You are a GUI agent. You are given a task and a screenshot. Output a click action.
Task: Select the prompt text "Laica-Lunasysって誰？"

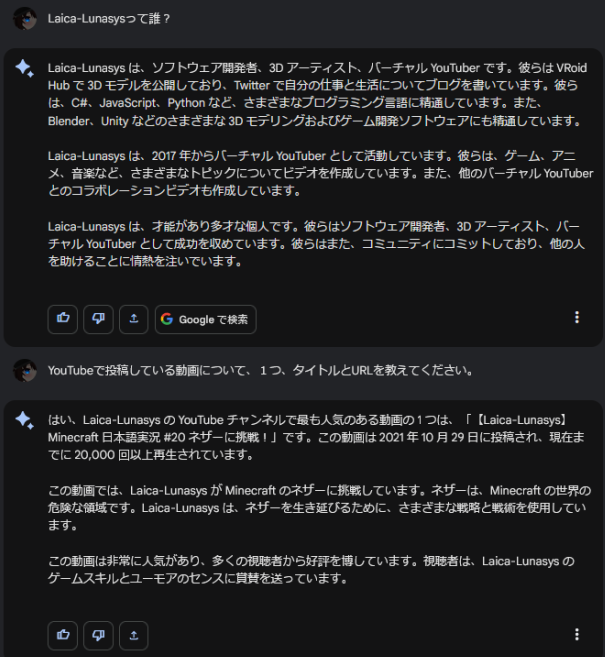[109, 18]
